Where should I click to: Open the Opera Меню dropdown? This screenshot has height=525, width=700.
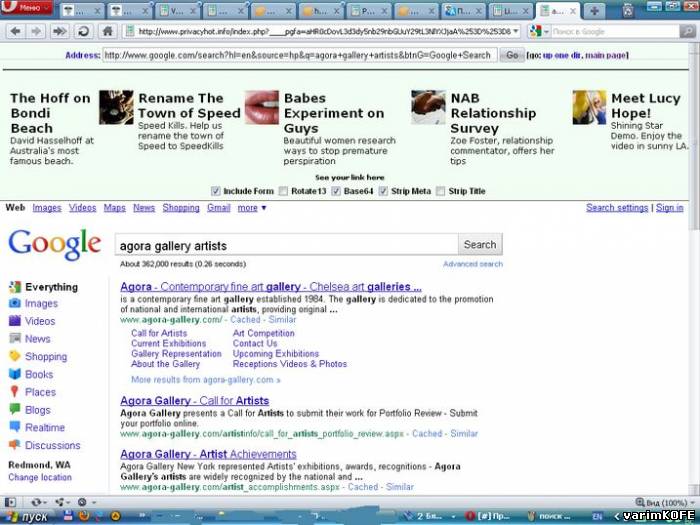[27, 8]
